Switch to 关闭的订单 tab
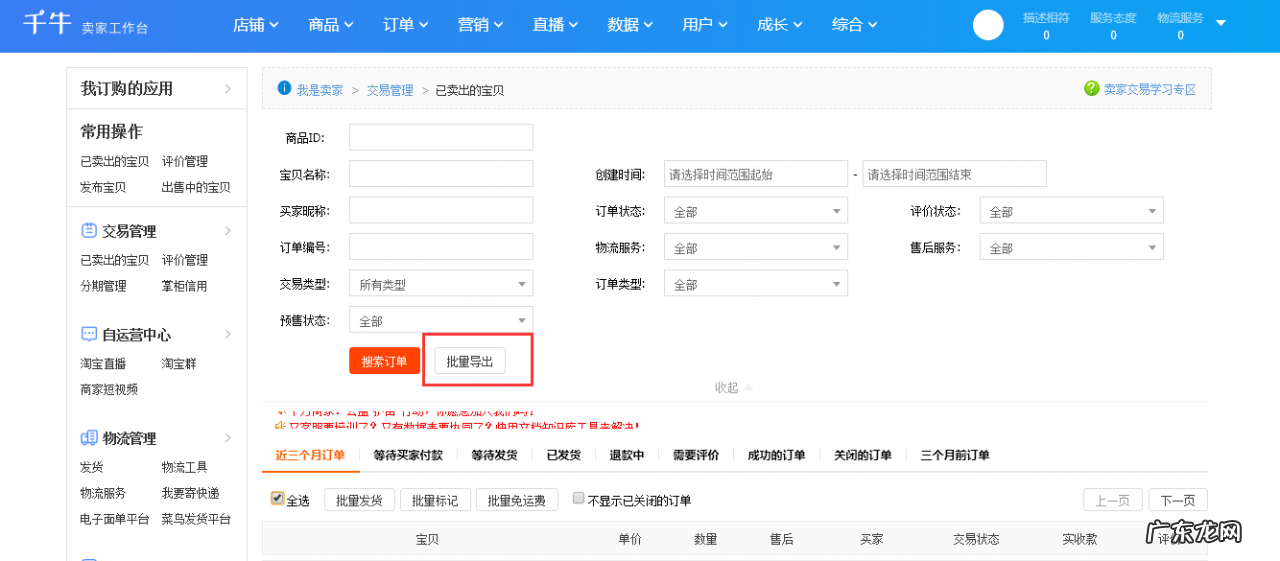The height and width of the screenshot is (561, 1280). 863,455
